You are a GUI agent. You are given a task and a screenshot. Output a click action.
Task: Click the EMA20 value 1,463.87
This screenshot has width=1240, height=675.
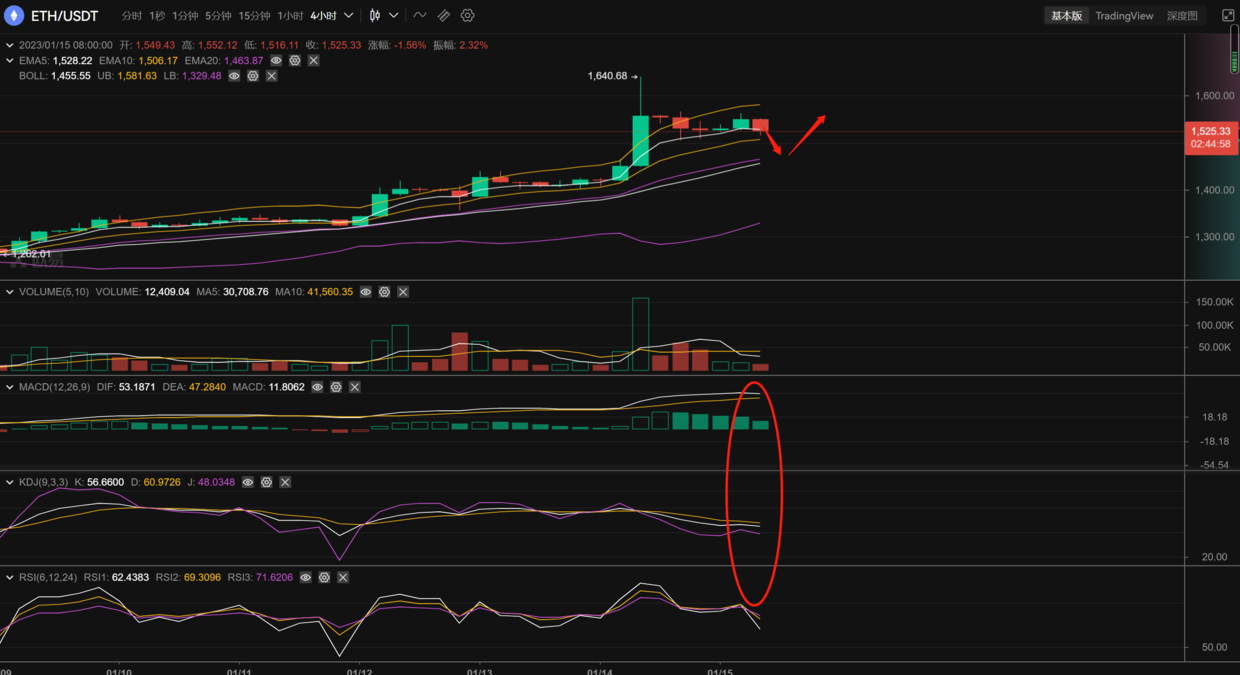(243, 61)
